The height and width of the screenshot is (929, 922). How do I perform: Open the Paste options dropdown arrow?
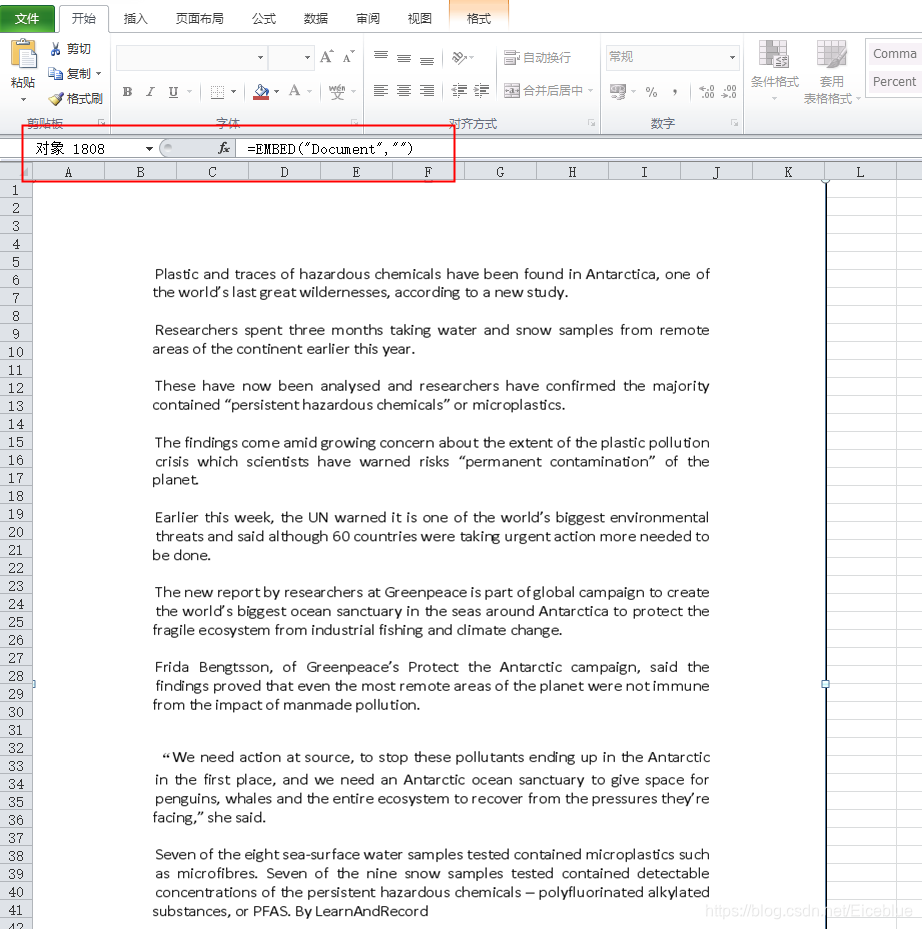tap(23, 100)
